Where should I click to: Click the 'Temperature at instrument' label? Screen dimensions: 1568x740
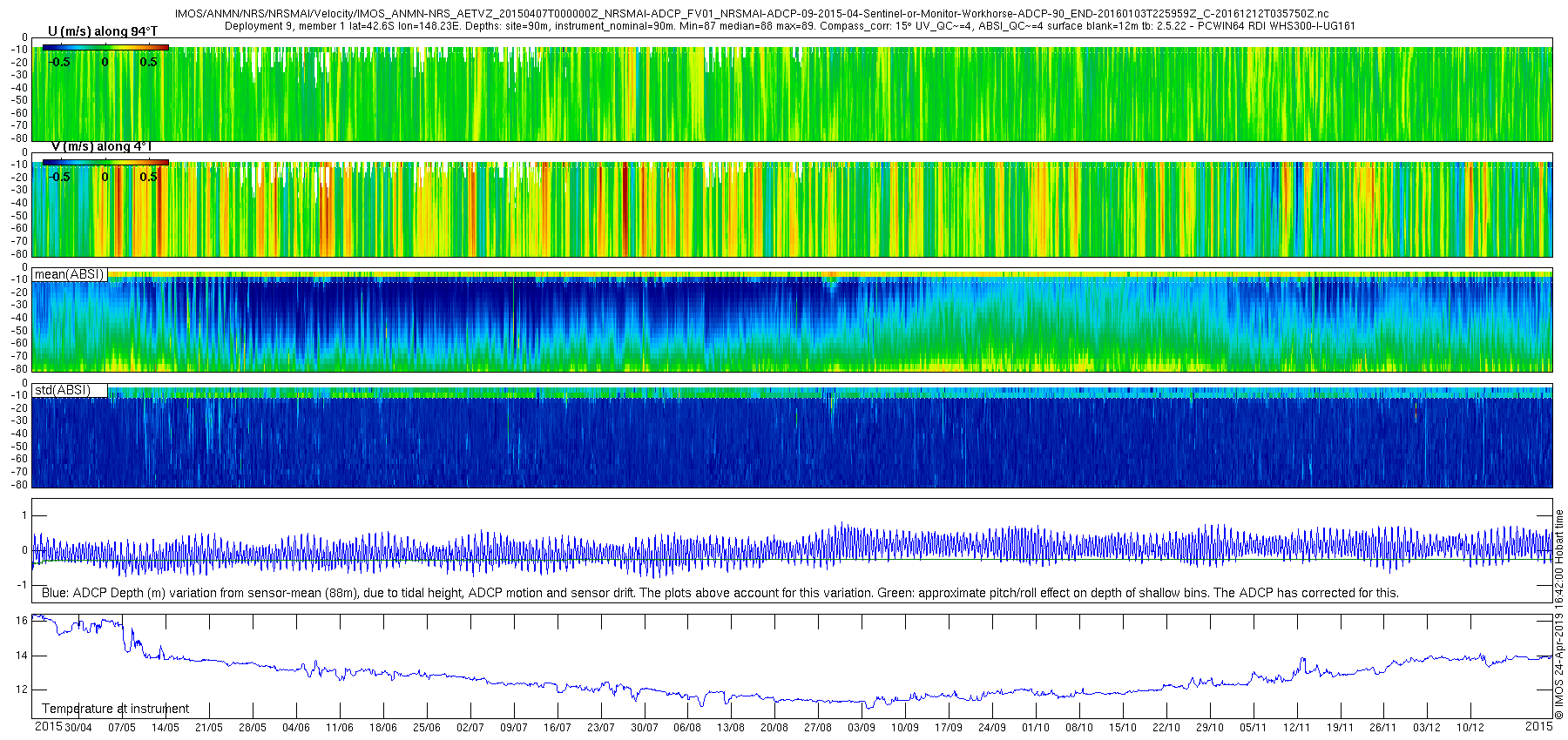tap(115, 709)
